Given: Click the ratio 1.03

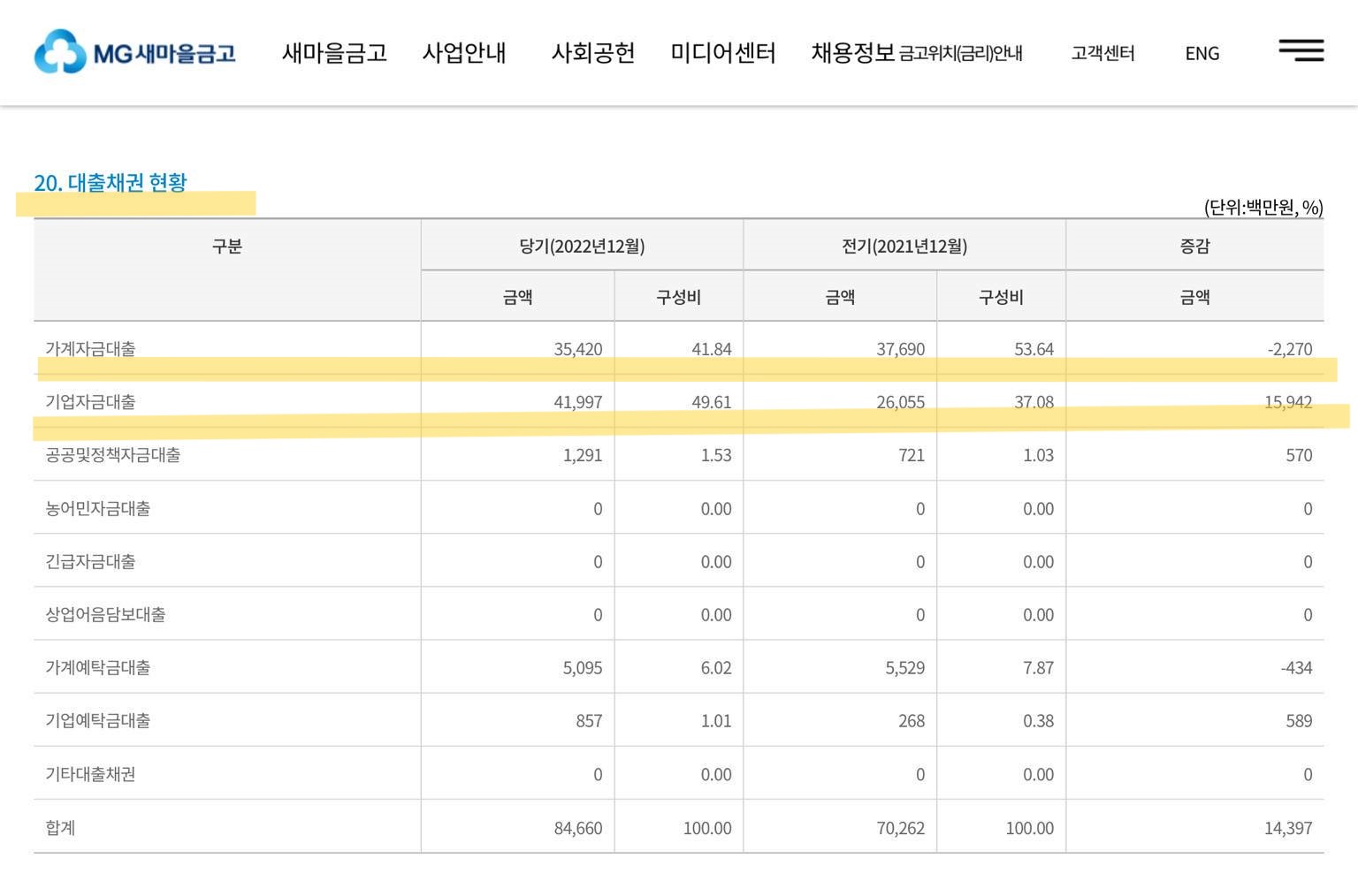Looking at the screenshot, I should 1039,456.
